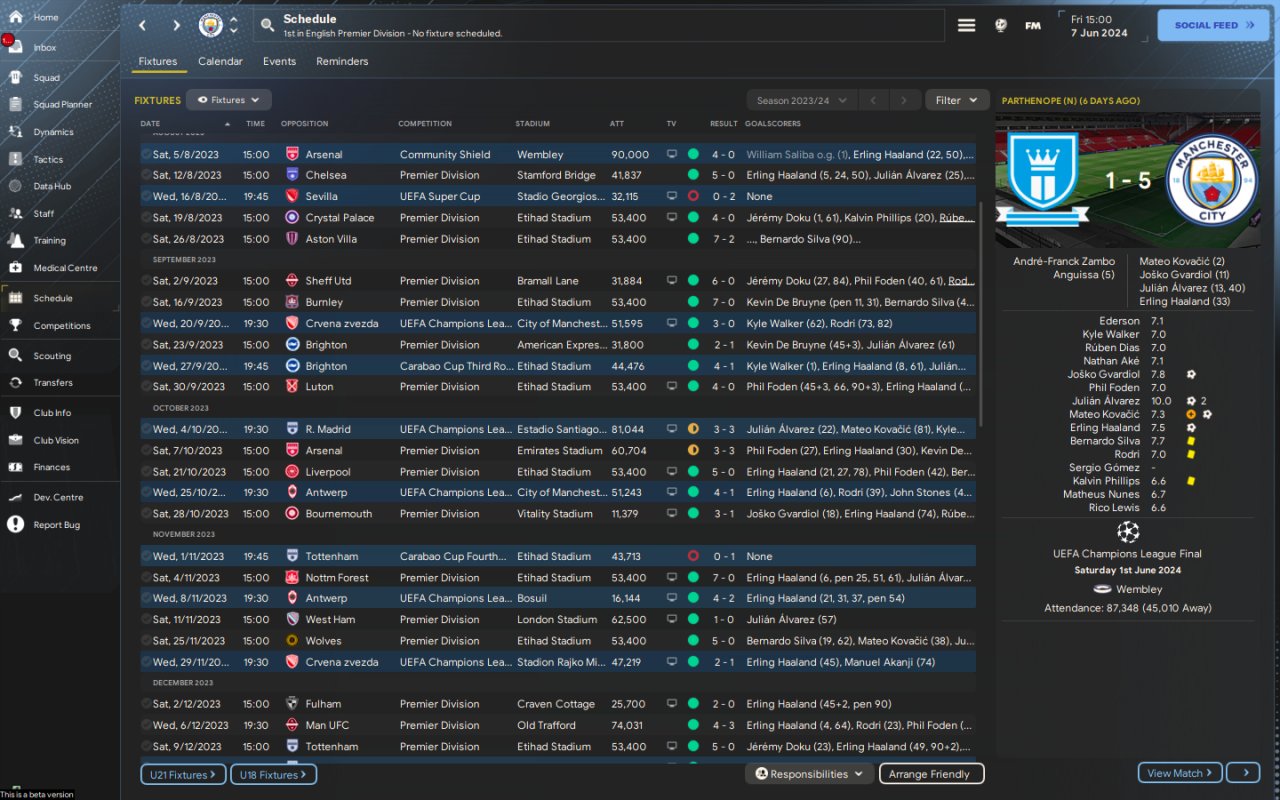Open the Social Feed button

1213,25
